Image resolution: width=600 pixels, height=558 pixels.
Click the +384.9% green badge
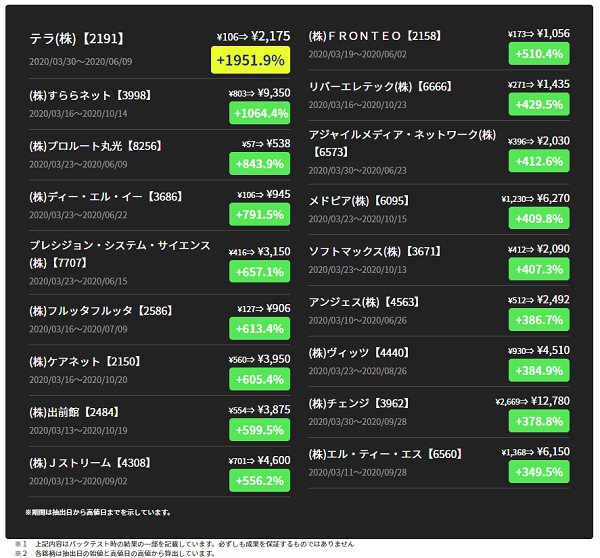point(539,370)
